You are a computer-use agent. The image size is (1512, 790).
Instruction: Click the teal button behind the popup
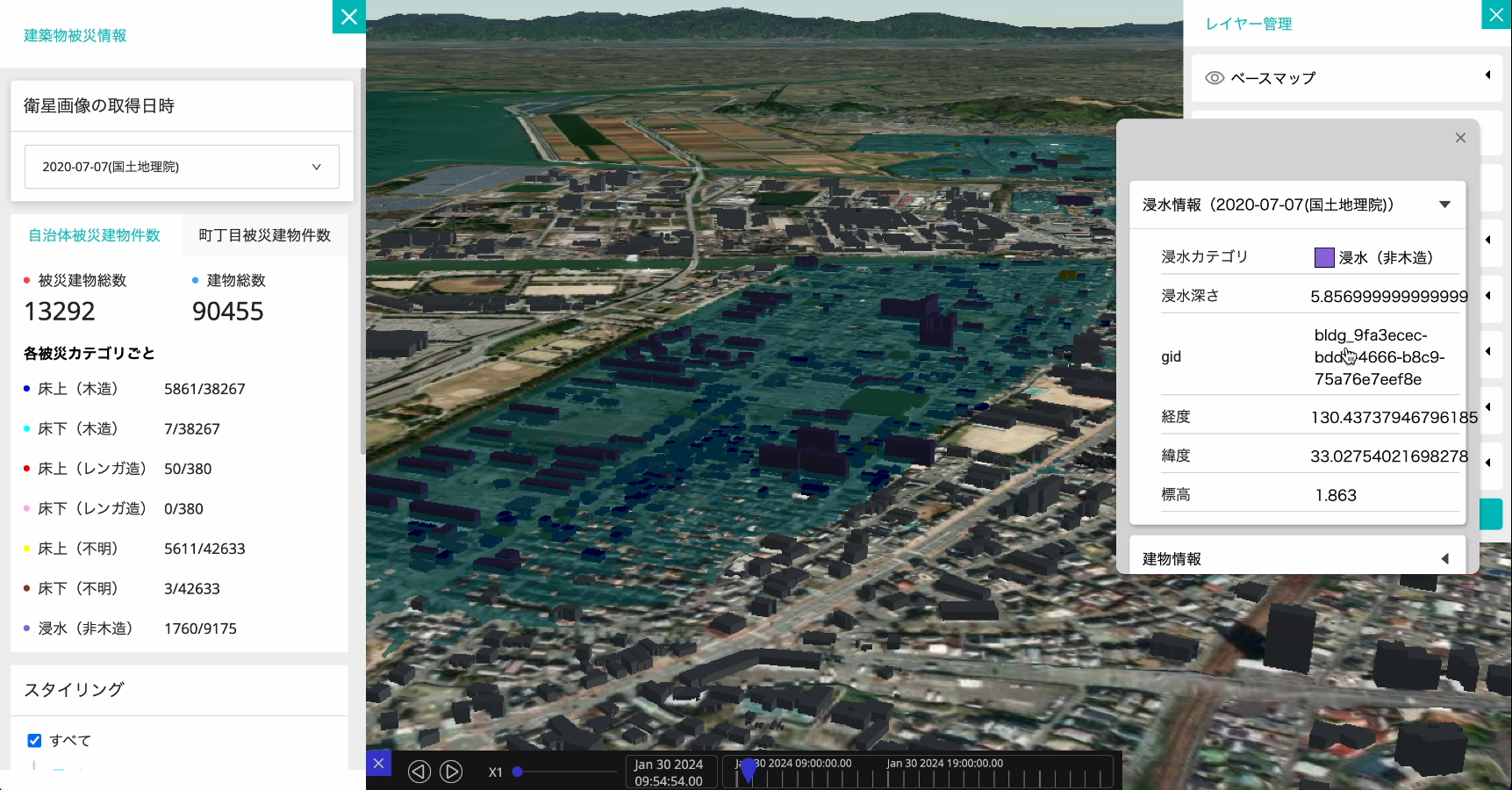[x=1491, y=514]
